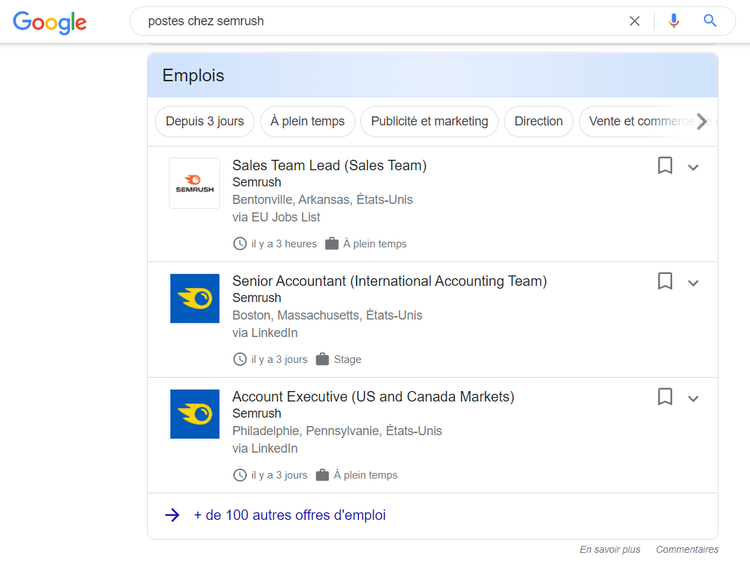750x569 pixels.
Task: Click 'Philadelphie, Pennsylvanie, États-Unis' location text
Action: coord(337,431)
